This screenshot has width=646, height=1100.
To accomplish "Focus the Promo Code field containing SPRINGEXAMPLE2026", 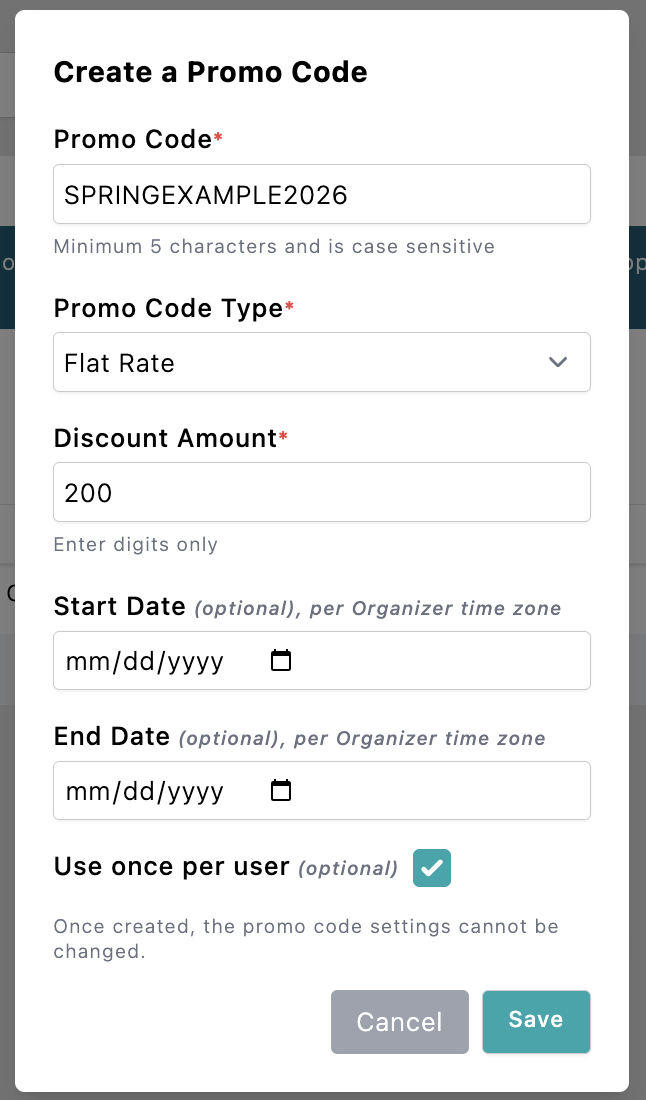I will 321,194.
